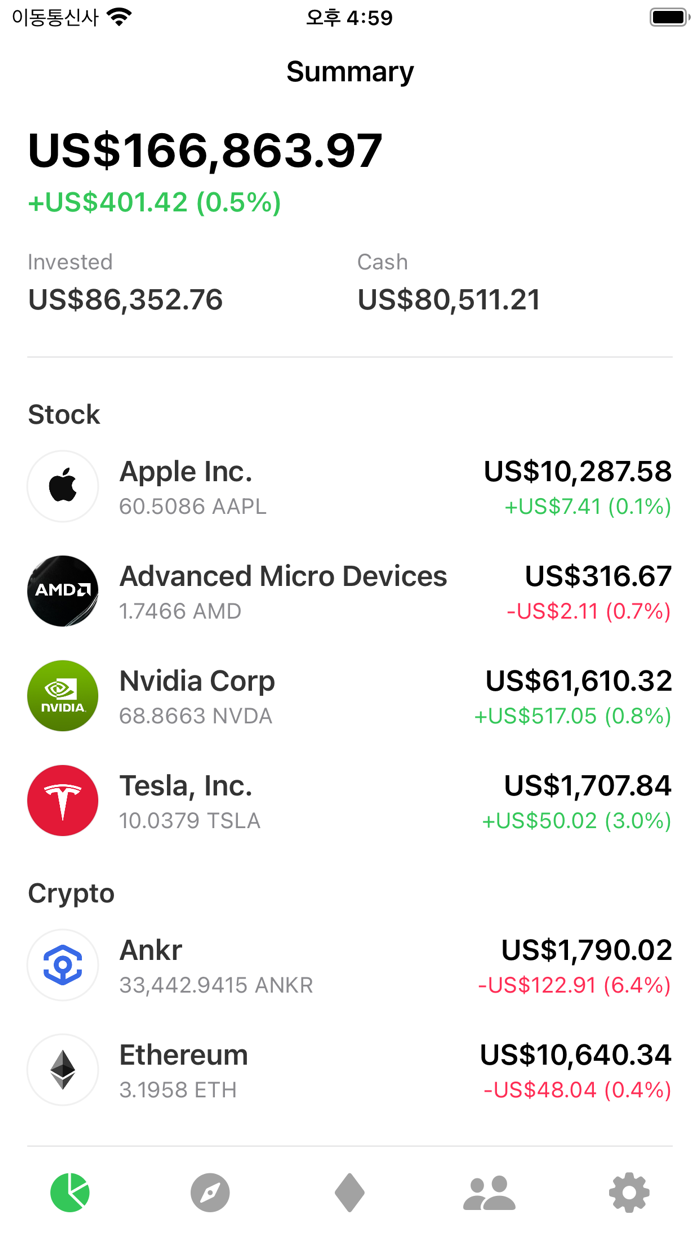Open the Settings gear icon
Viewport: 700px width, 1244px height.
(629, 1192)
